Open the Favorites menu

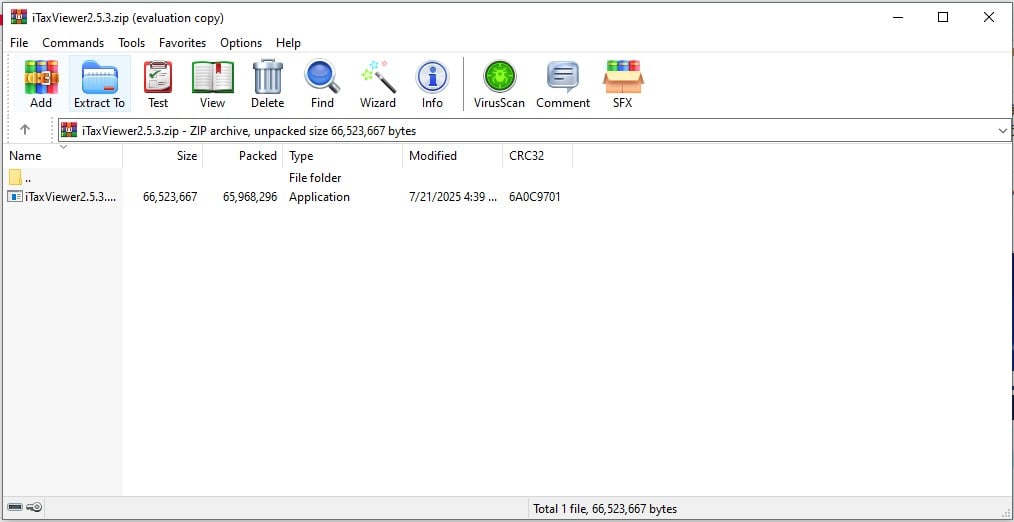click(x=182, y=43)
